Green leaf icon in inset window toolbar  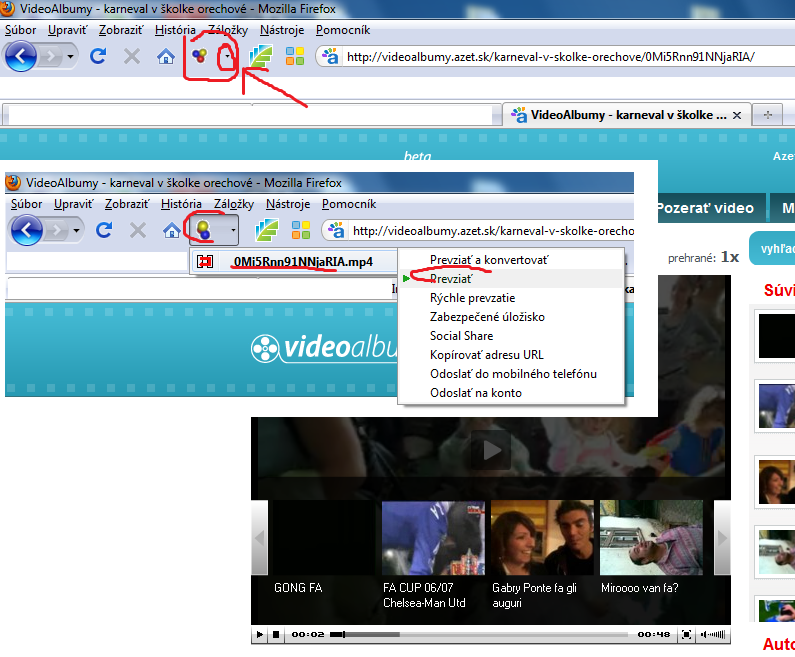coord(267,230)
